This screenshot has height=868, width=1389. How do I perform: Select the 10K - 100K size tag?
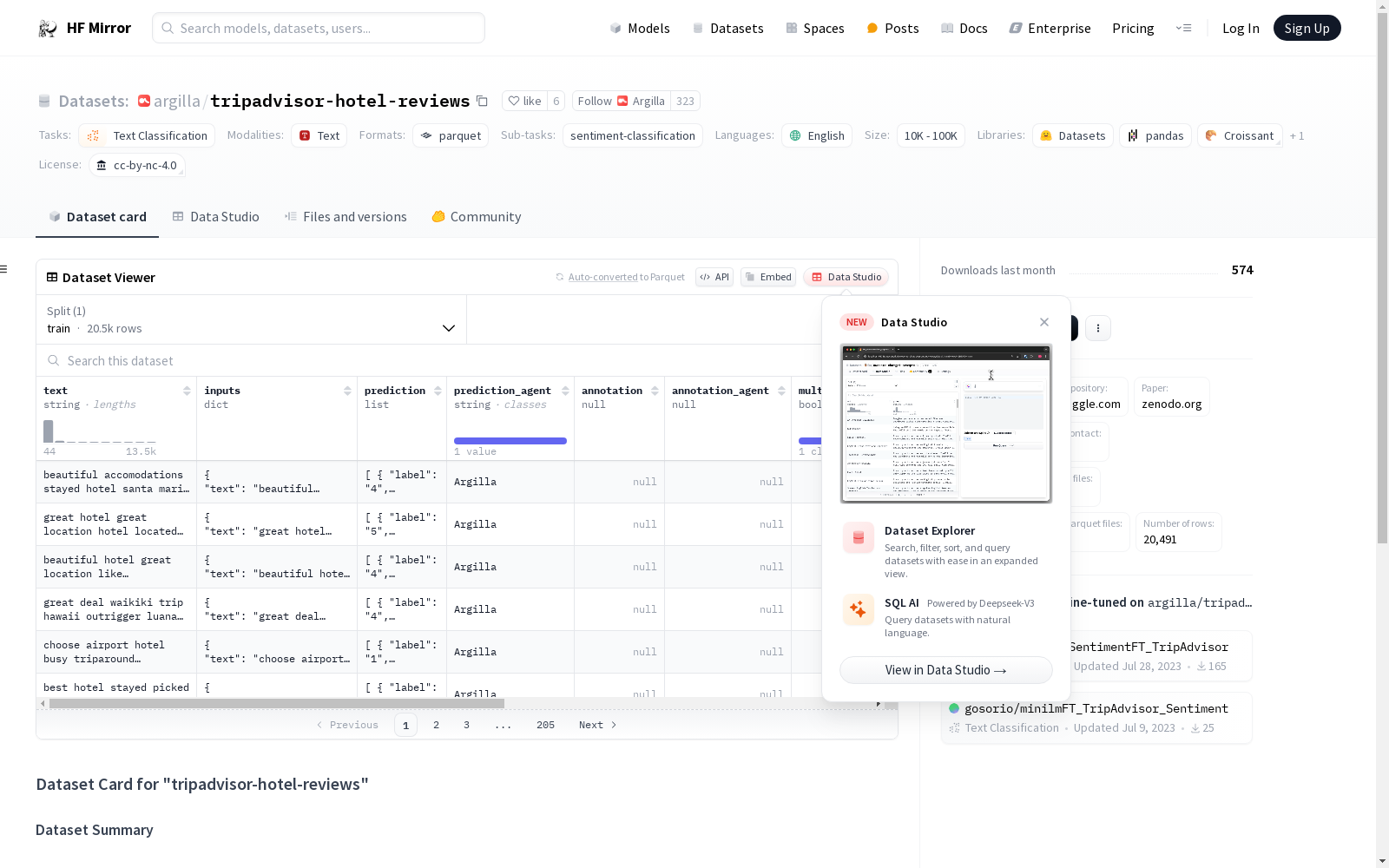[x=931, y=136]
